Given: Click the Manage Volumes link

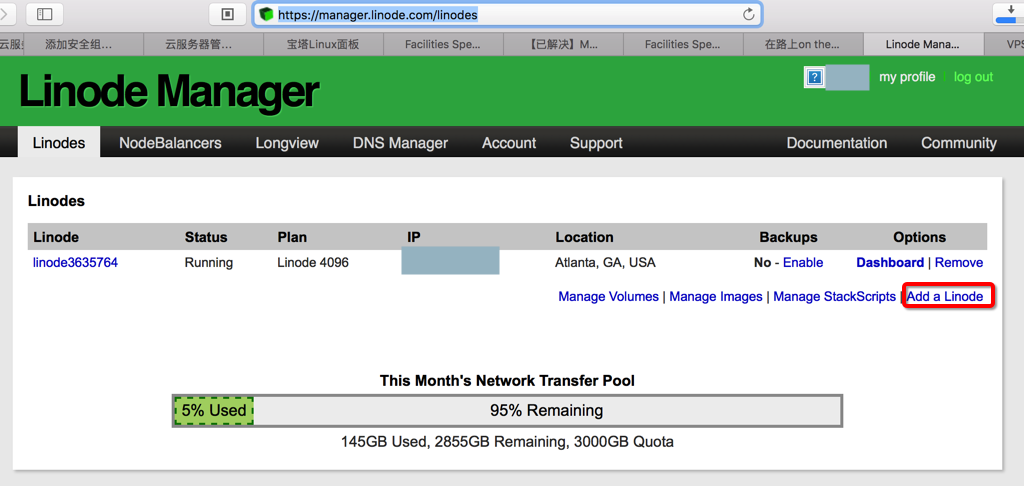Looking at the screenshot, I should [x=608, y=297].
